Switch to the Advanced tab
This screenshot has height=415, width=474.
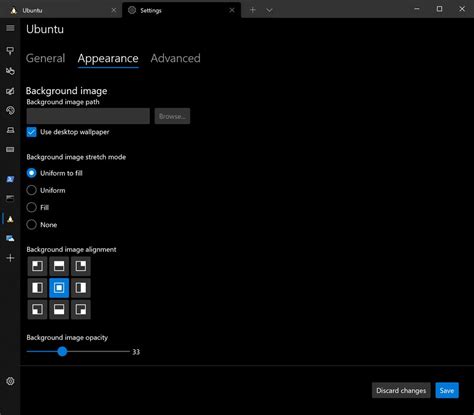pos(176,58)
